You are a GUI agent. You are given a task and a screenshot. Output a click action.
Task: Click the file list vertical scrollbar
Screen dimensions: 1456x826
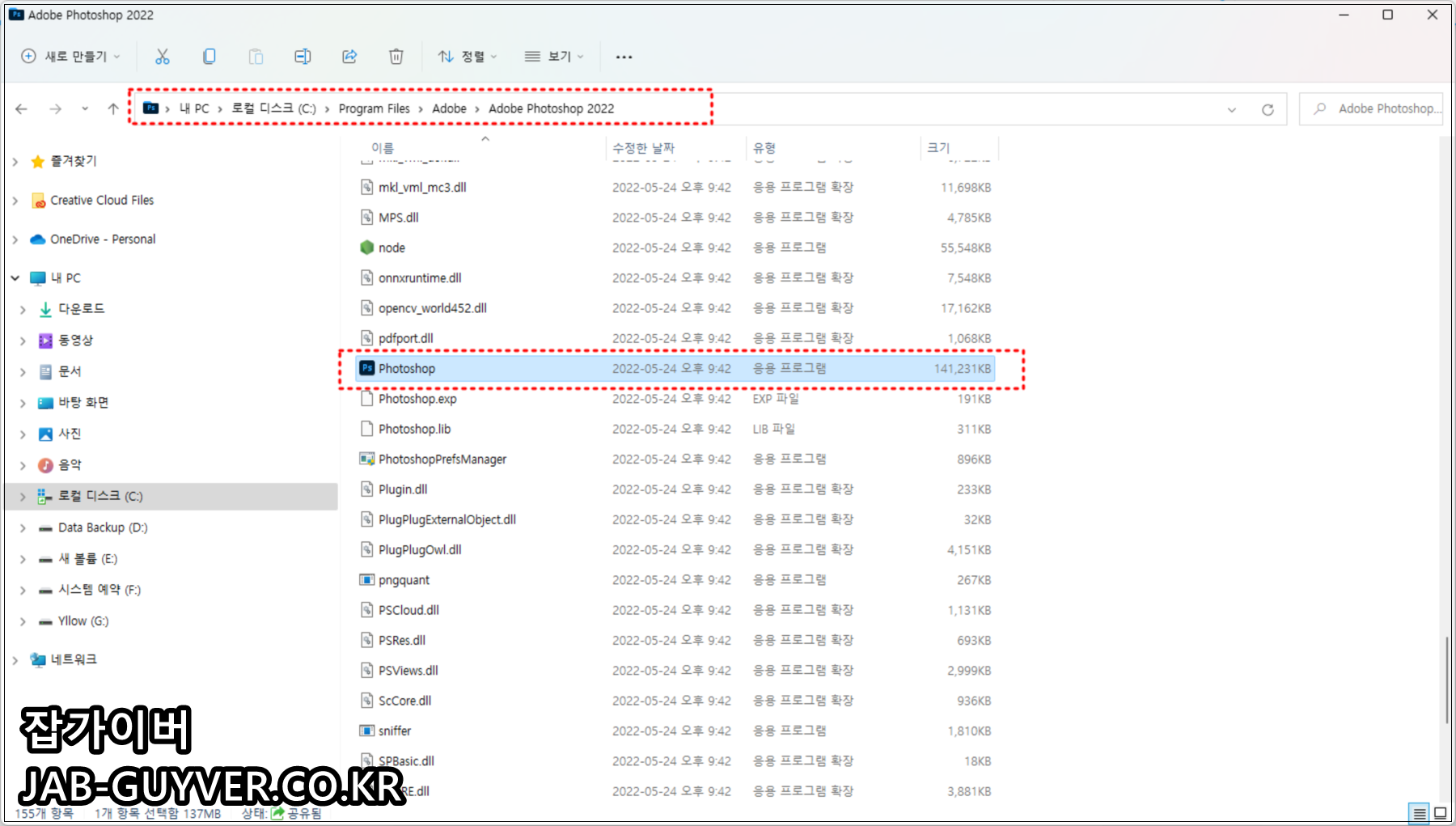point(1447,680)
